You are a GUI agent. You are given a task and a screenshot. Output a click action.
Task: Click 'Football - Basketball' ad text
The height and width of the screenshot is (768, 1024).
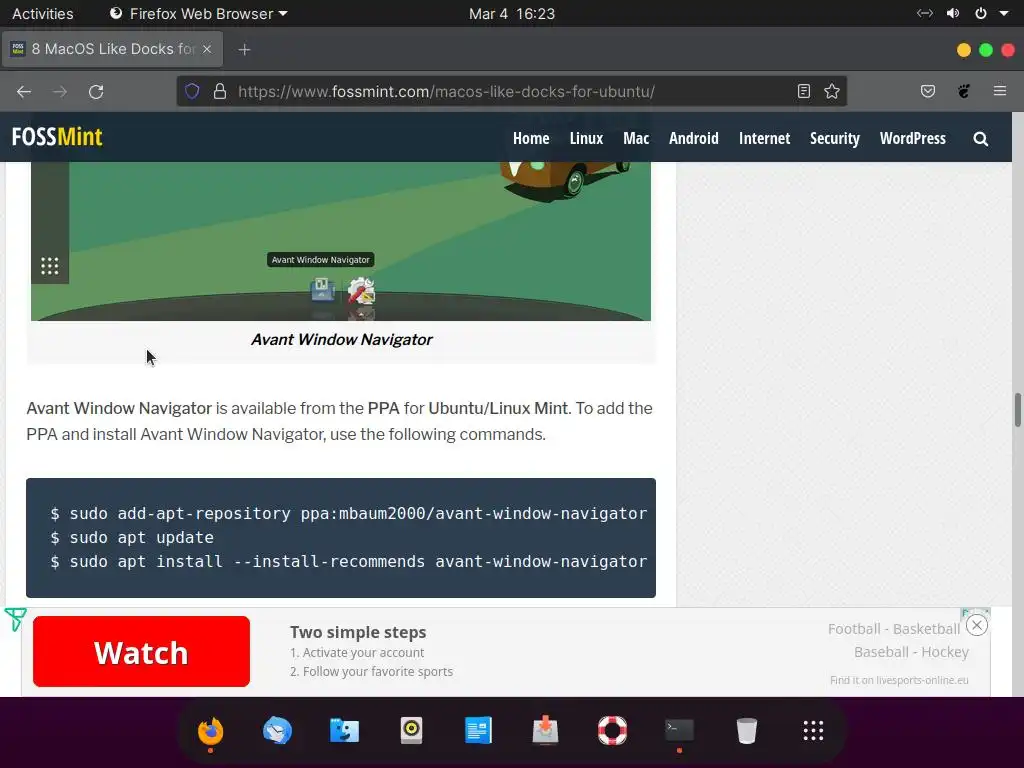pyautogui.click(x=894, y=629)
